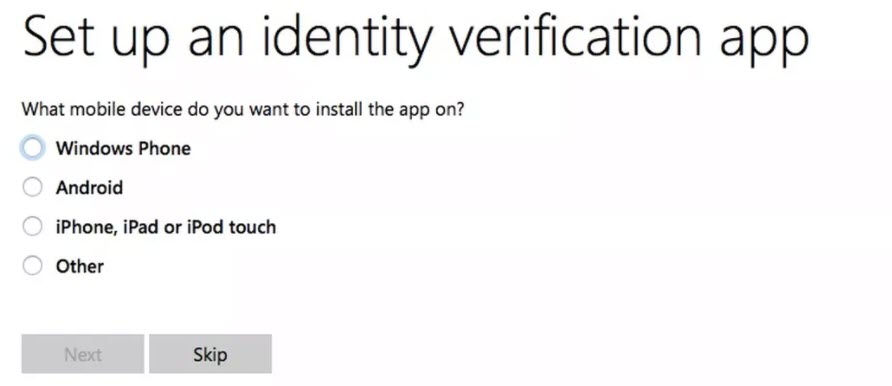Pick the Other radio button circle

coord(32,266)
